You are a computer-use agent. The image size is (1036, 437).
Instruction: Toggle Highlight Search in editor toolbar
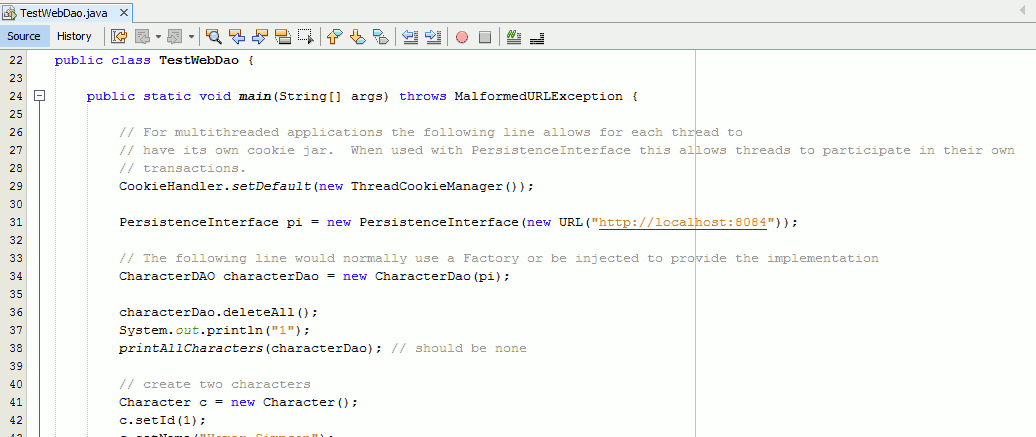pos(283,37)
